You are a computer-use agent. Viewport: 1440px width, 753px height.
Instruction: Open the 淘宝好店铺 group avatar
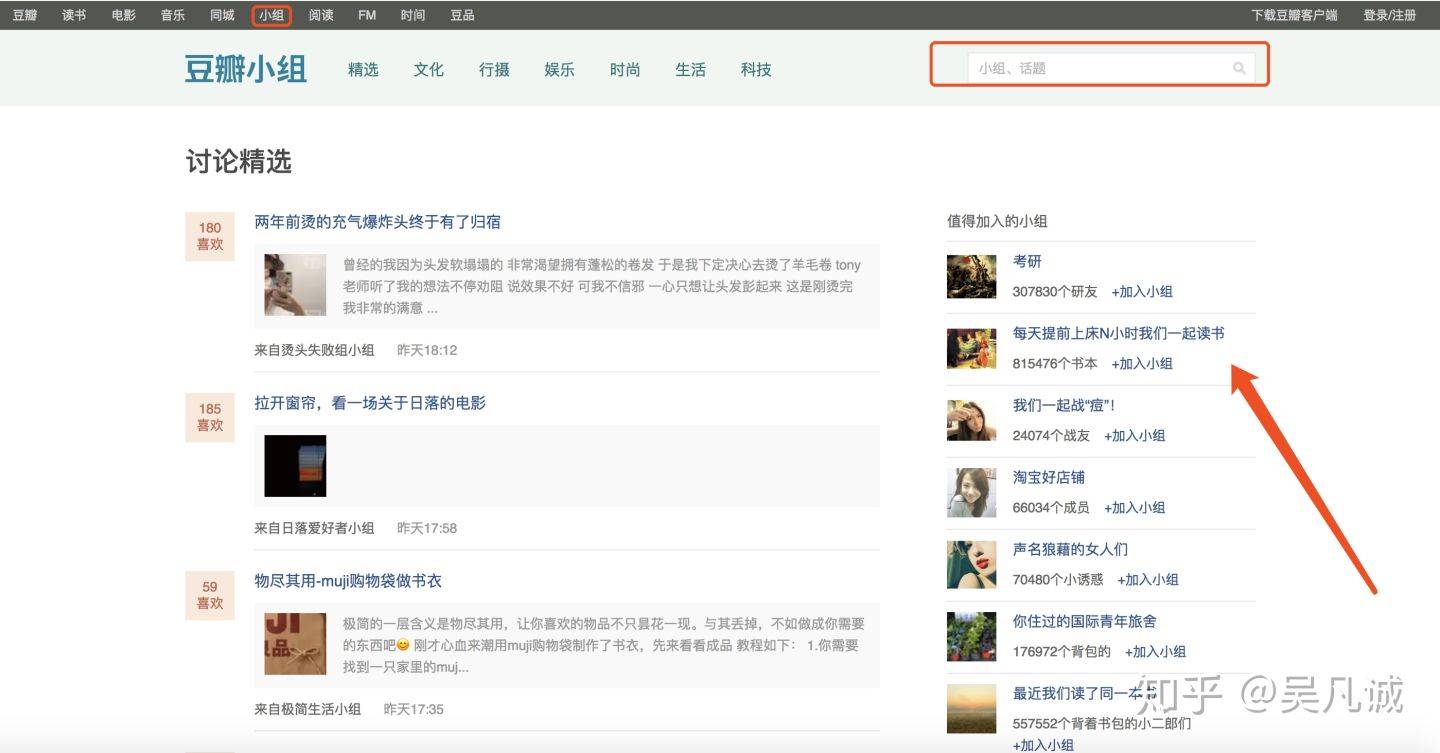pos(971,492)
